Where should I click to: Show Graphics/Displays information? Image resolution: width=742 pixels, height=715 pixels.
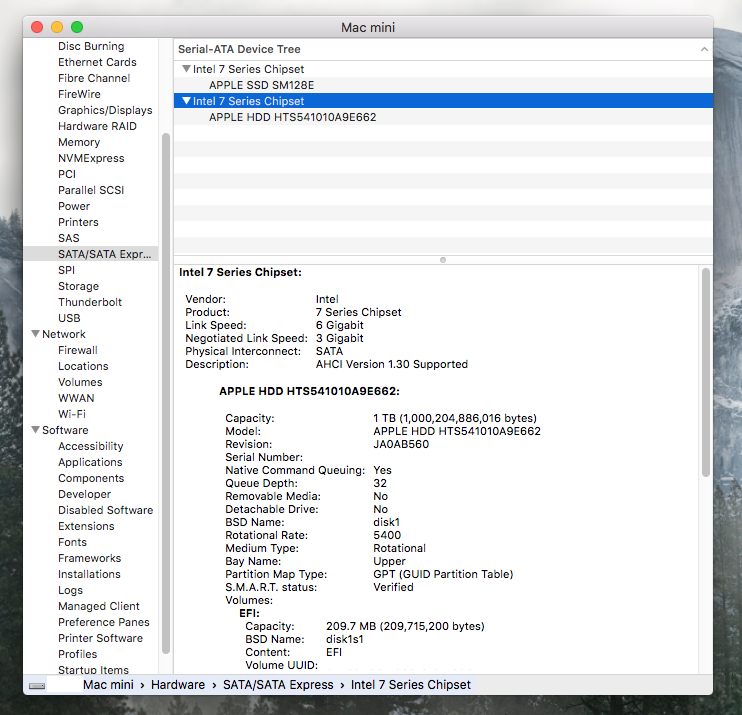[x=105, y=110]
